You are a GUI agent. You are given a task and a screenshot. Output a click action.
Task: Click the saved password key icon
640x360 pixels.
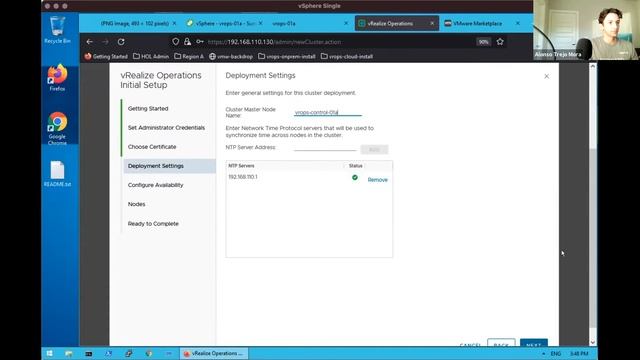(200, 42)
